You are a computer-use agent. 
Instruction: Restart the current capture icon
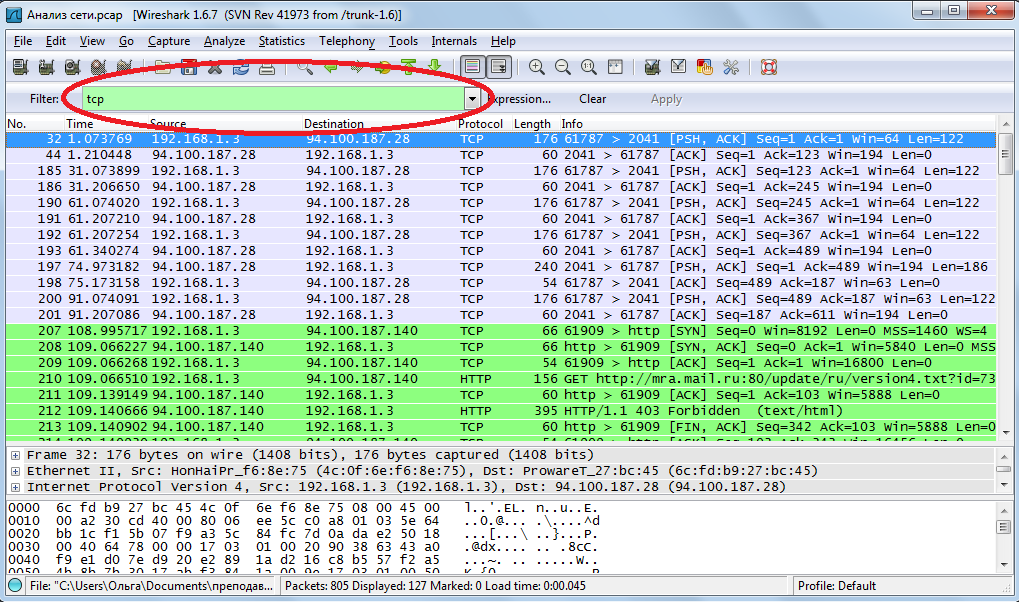pyautogui.click(x=124, y=67)
